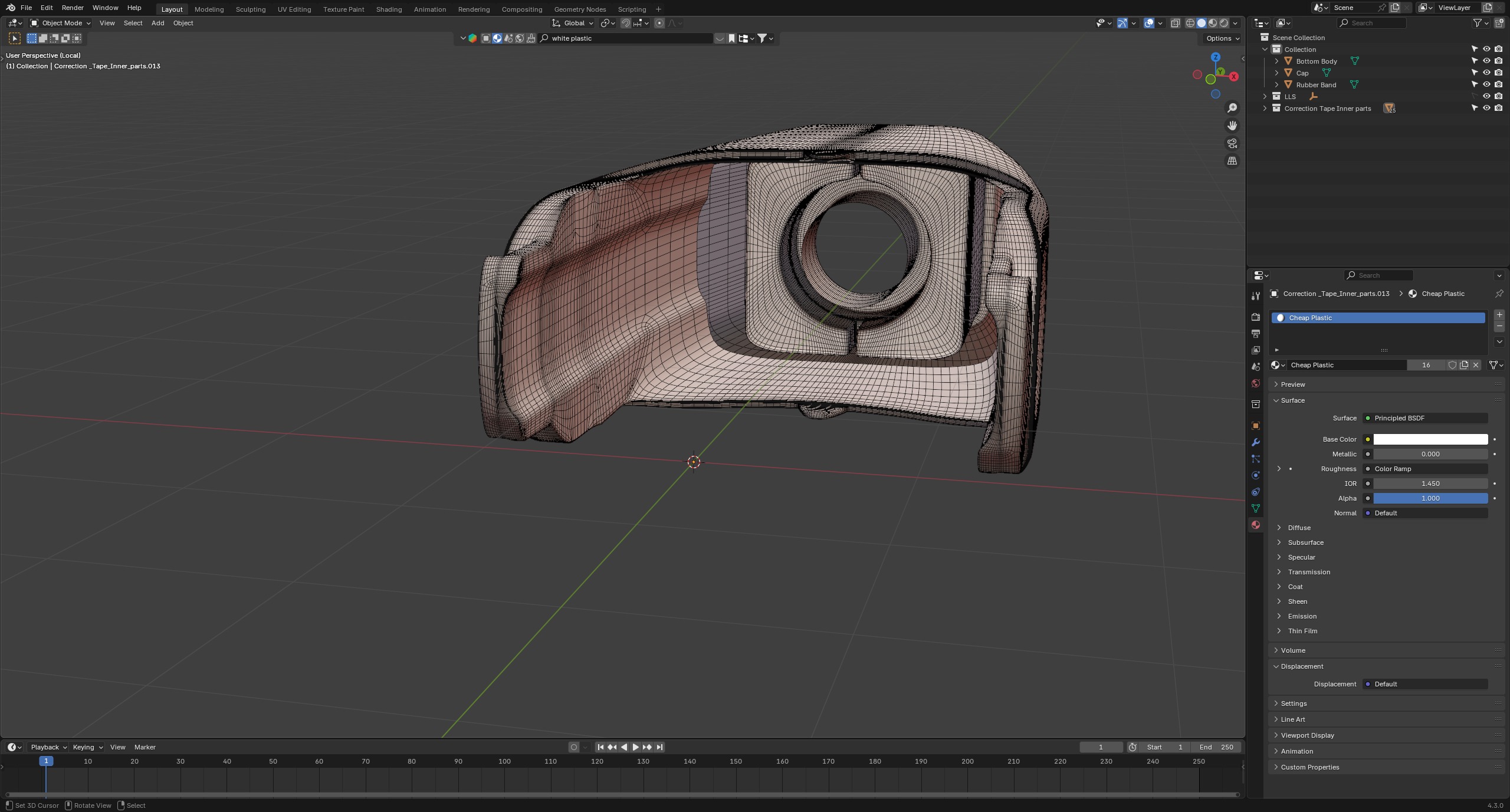Open the Add menu in viewport header
The width and height of the screenshot is (1510, 812).
point(157,23)
